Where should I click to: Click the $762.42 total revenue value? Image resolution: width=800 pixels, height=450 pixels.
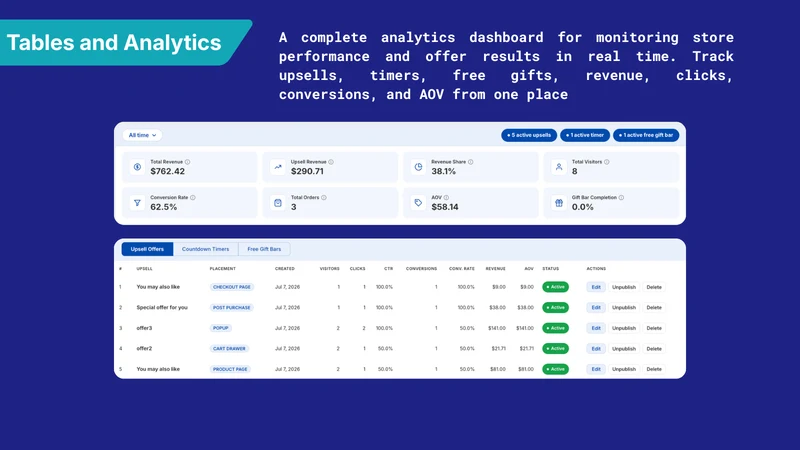coord(168,171)
